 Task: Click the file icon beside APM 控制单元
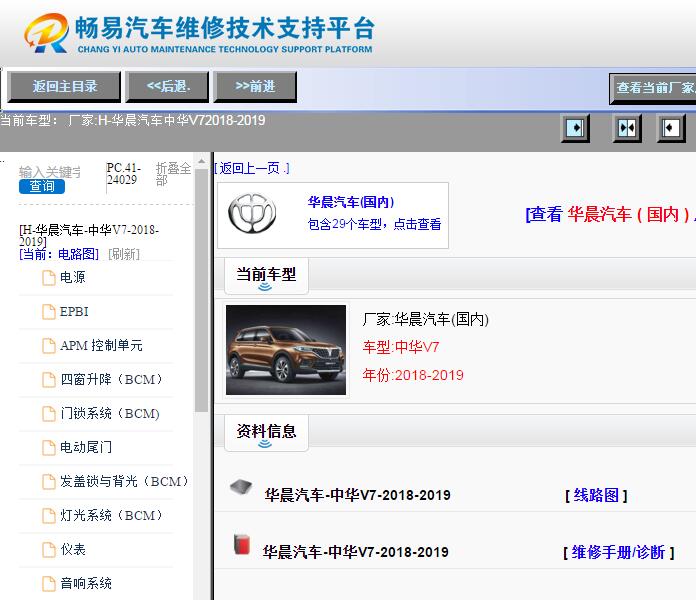tap(48, 346)
